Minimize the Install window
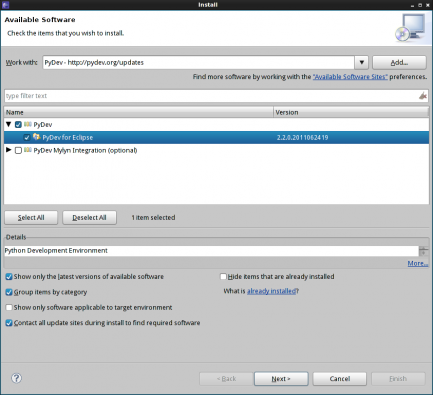This screenshot has width=433, height=395. [413, 5]
